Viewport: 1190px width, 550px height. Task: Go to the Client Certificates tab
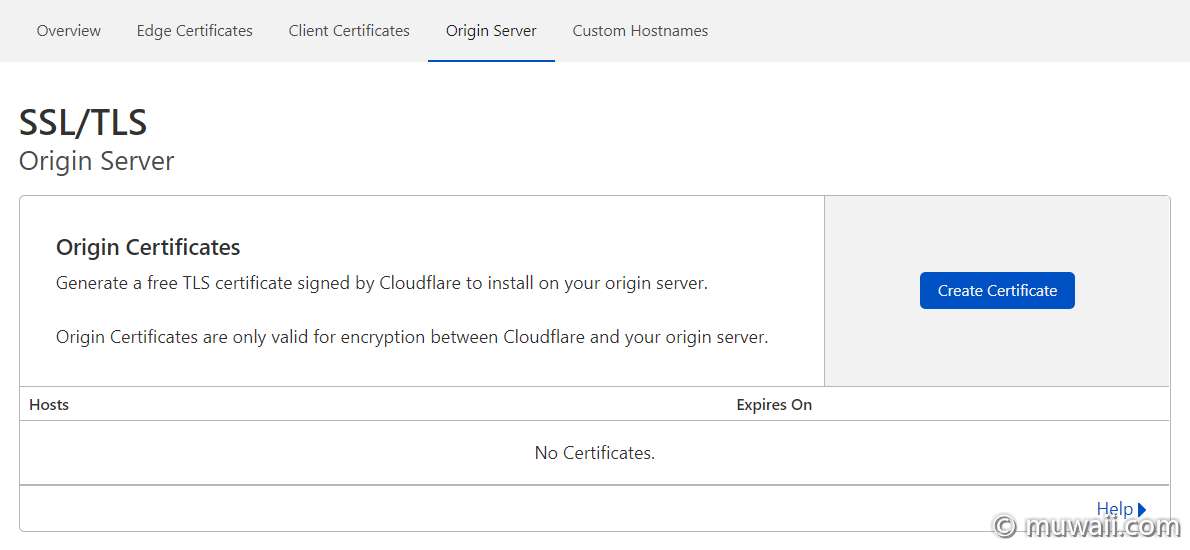(x=349, y=31)
